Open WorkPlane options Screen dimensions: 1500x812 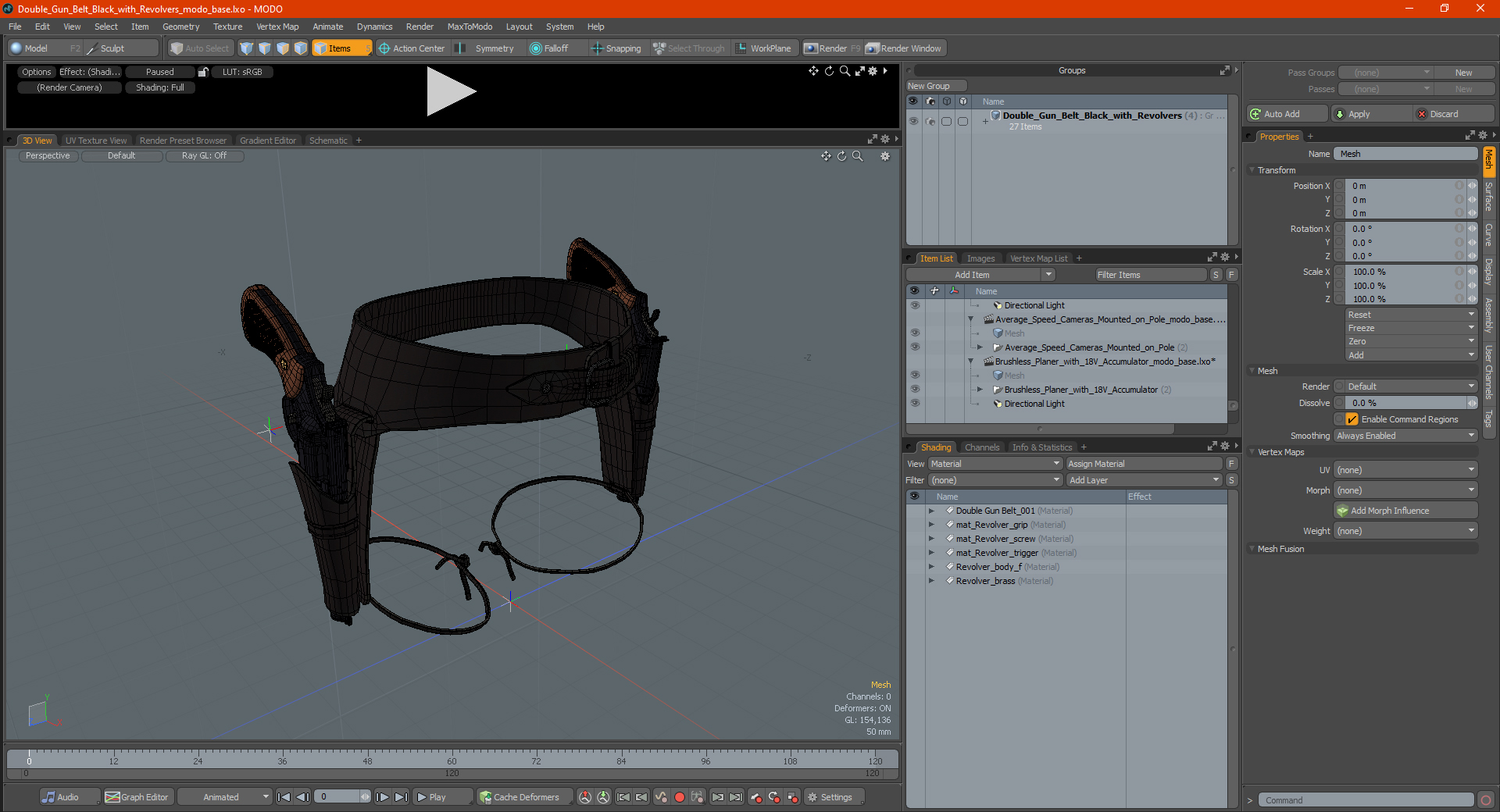click(764, 48)
